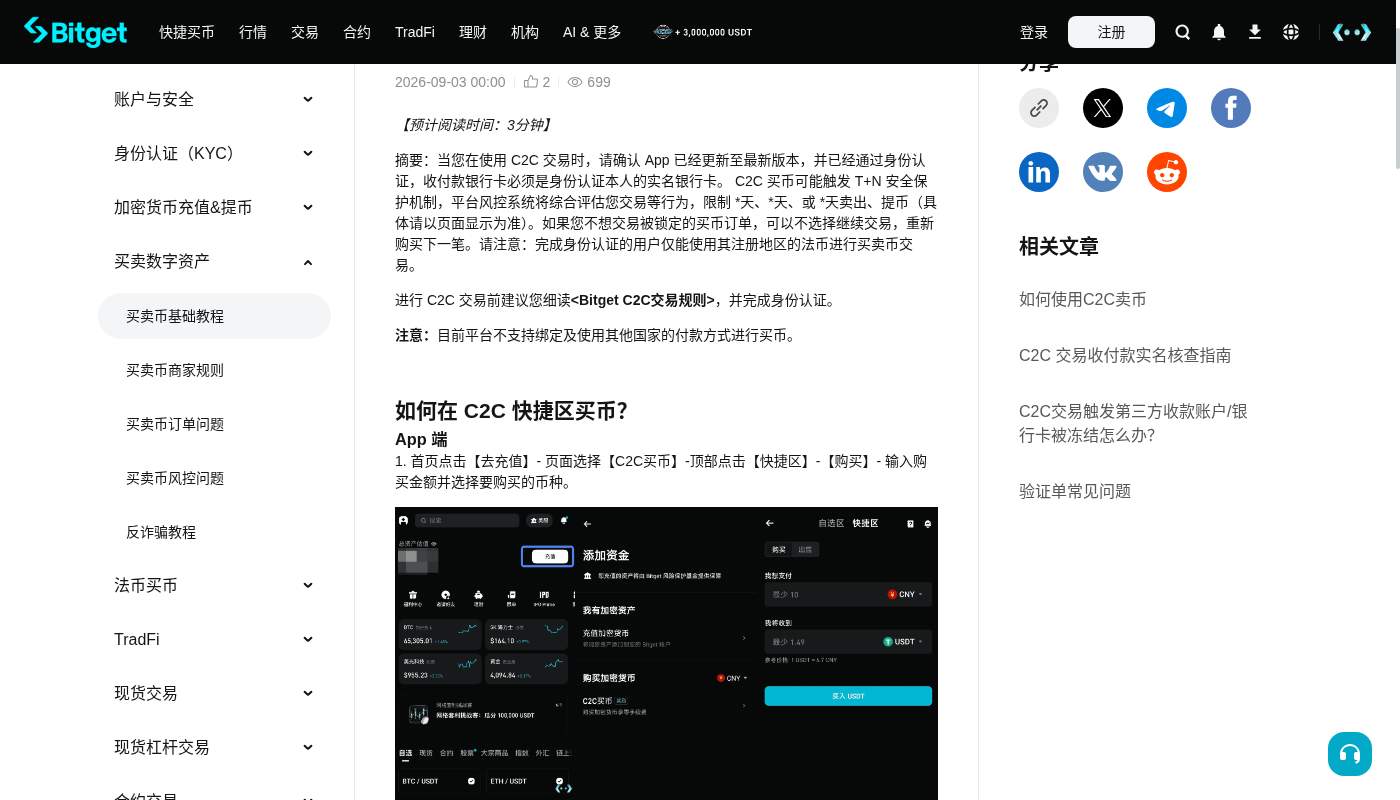Screen dimensions: 1400x800
Task: Collapse 买卖数字资产 section
Action: pyautogui.click(x=214, y=261)
